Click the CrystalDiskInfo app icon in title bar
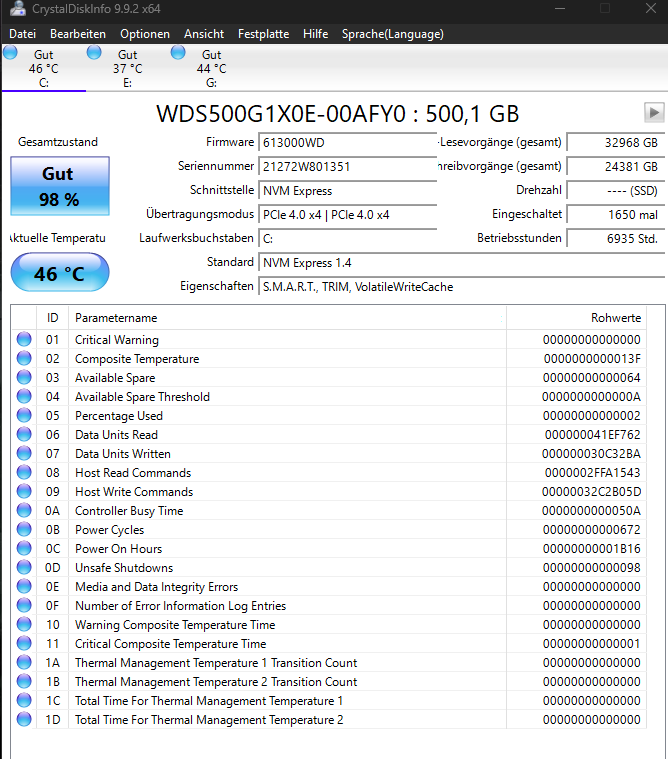This screenshot has width=668, height=759. 18,8
